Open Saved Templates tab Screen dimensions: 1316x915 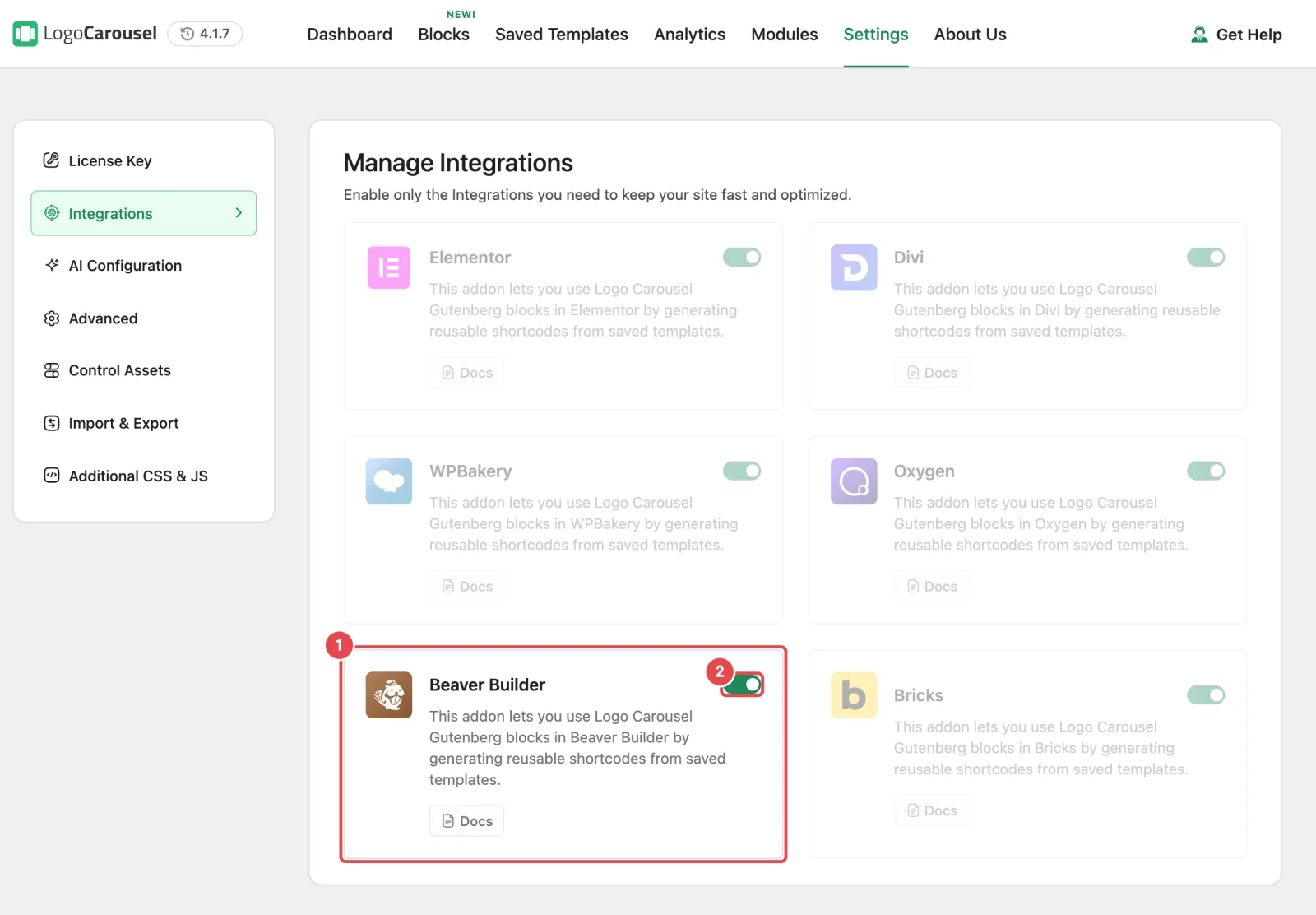click(562, 35)
